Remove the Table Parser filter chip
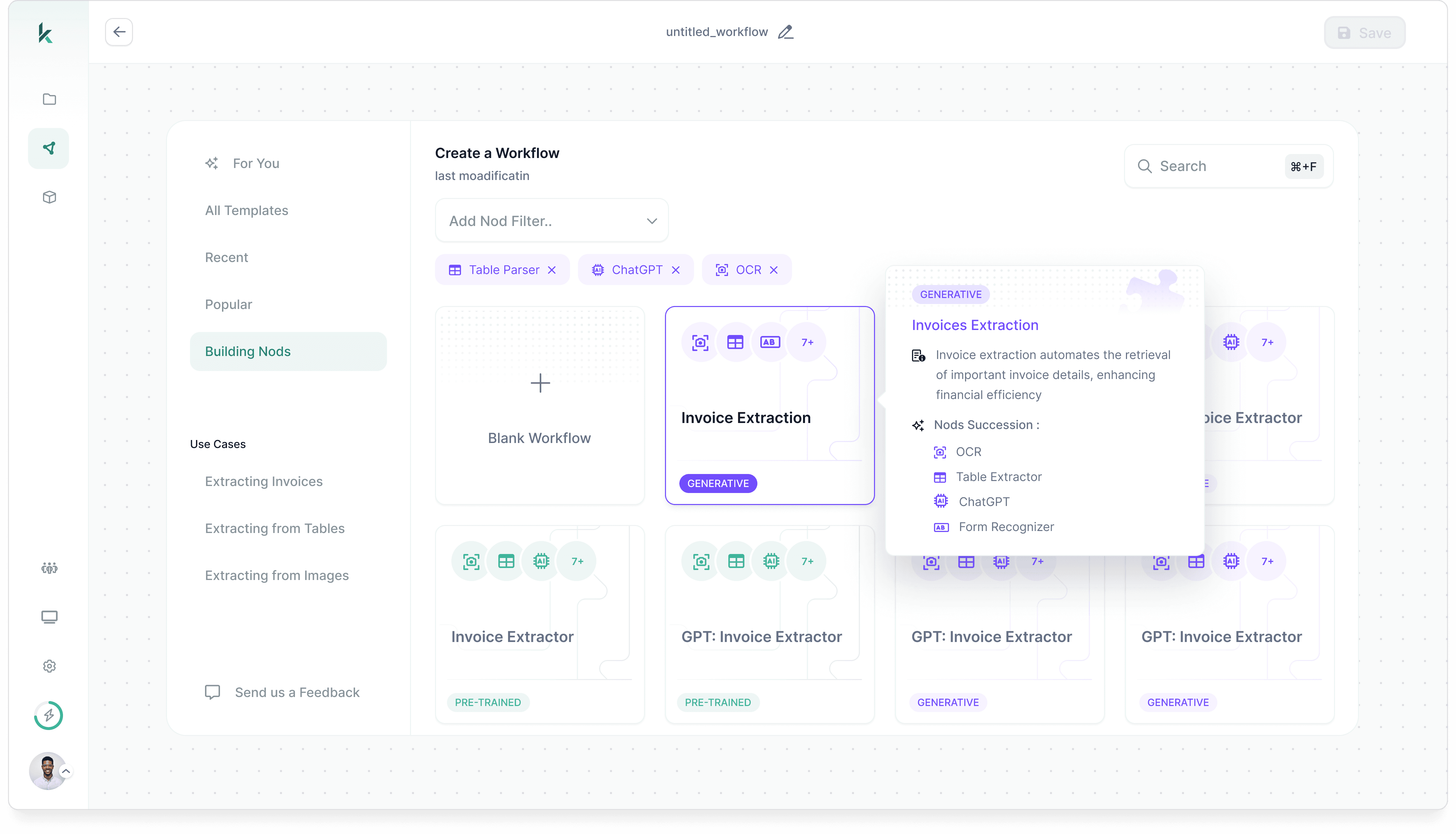 (x=552, y=270)
